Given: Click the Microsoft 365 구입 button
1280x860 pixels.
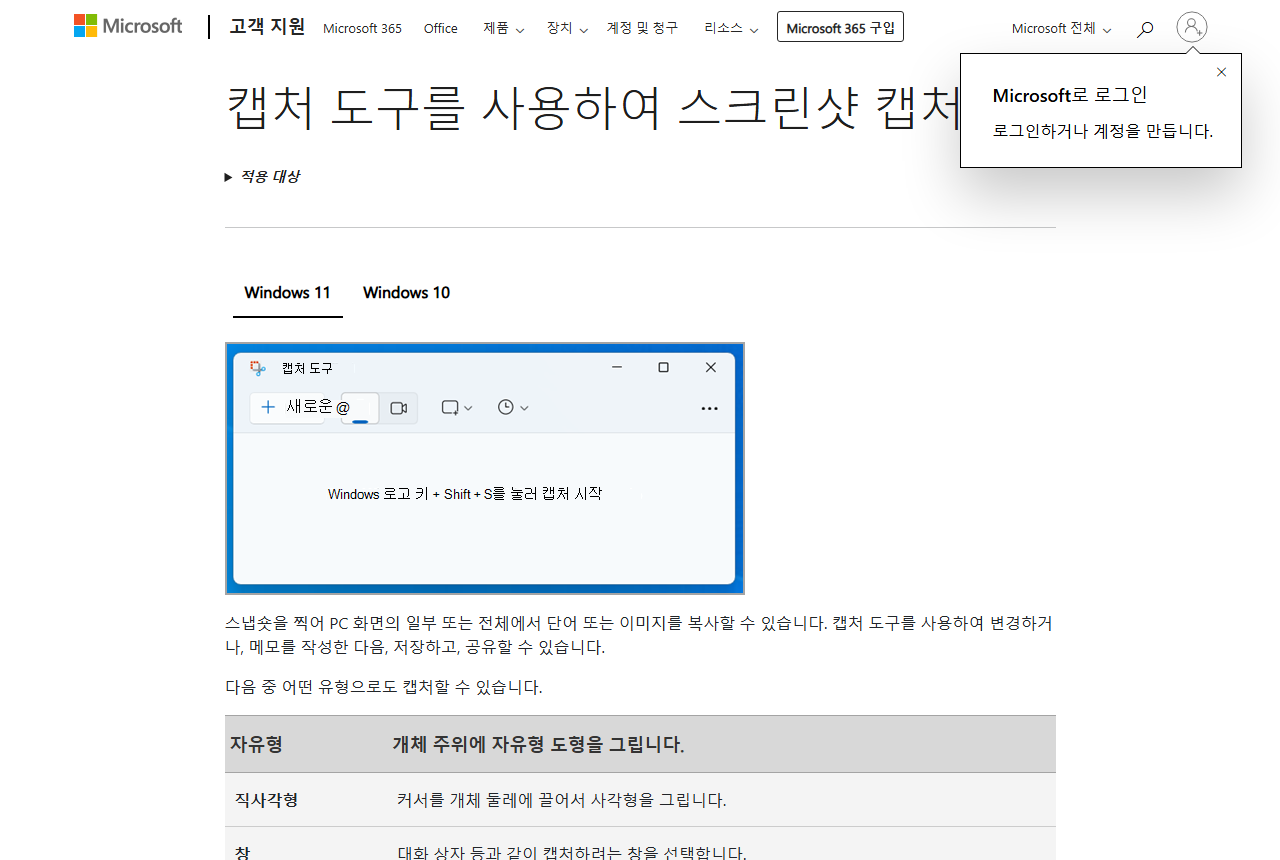Looking at the screenshot, I should 840,27.
